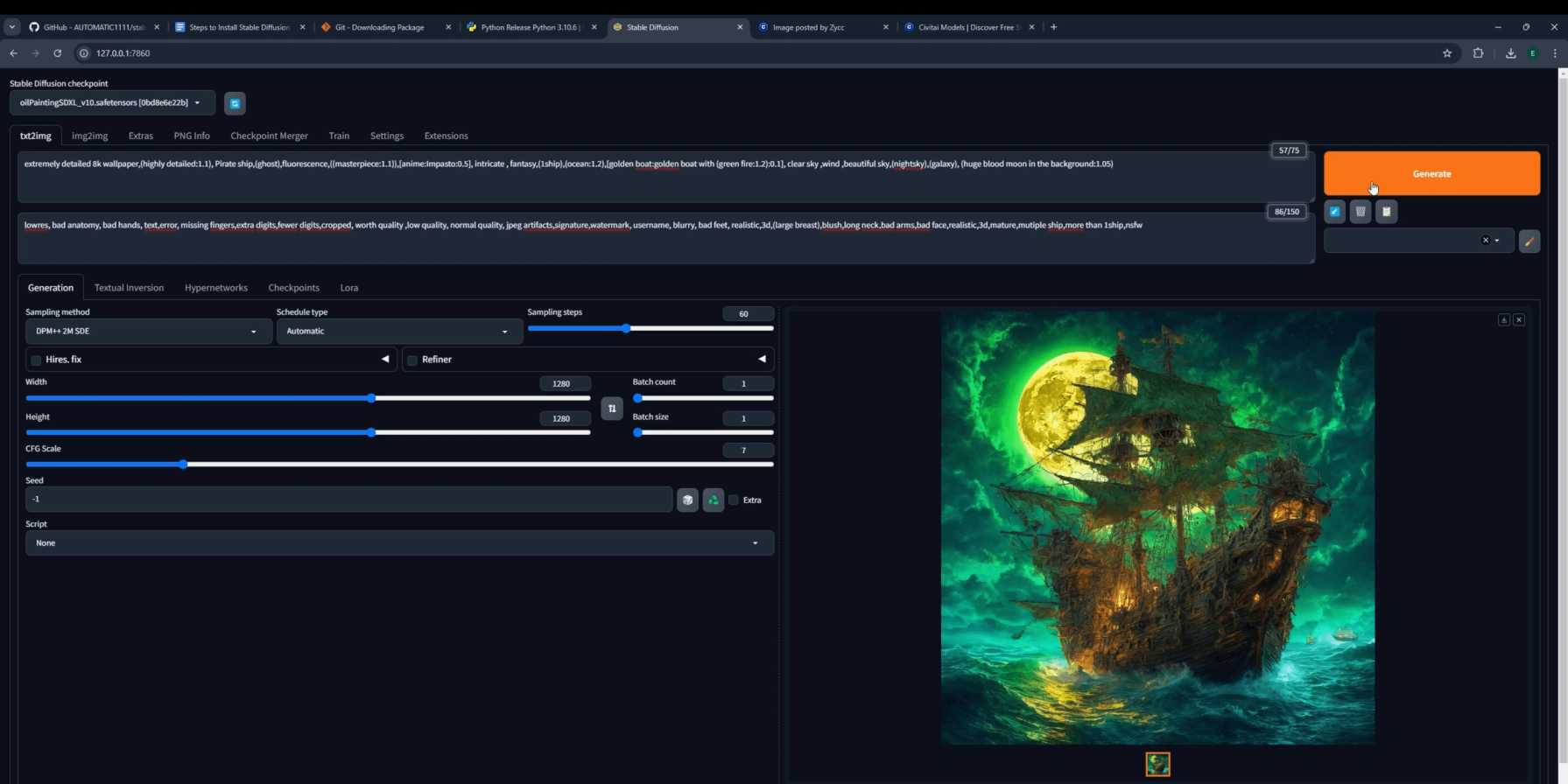Select the Hypernetworks sub-tab

[215, 288]
